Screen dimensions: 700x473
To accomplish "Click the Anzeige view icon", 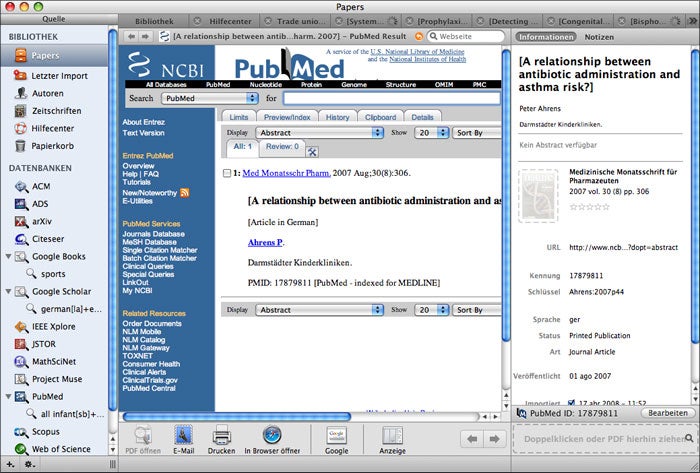I will coord(392,436).
